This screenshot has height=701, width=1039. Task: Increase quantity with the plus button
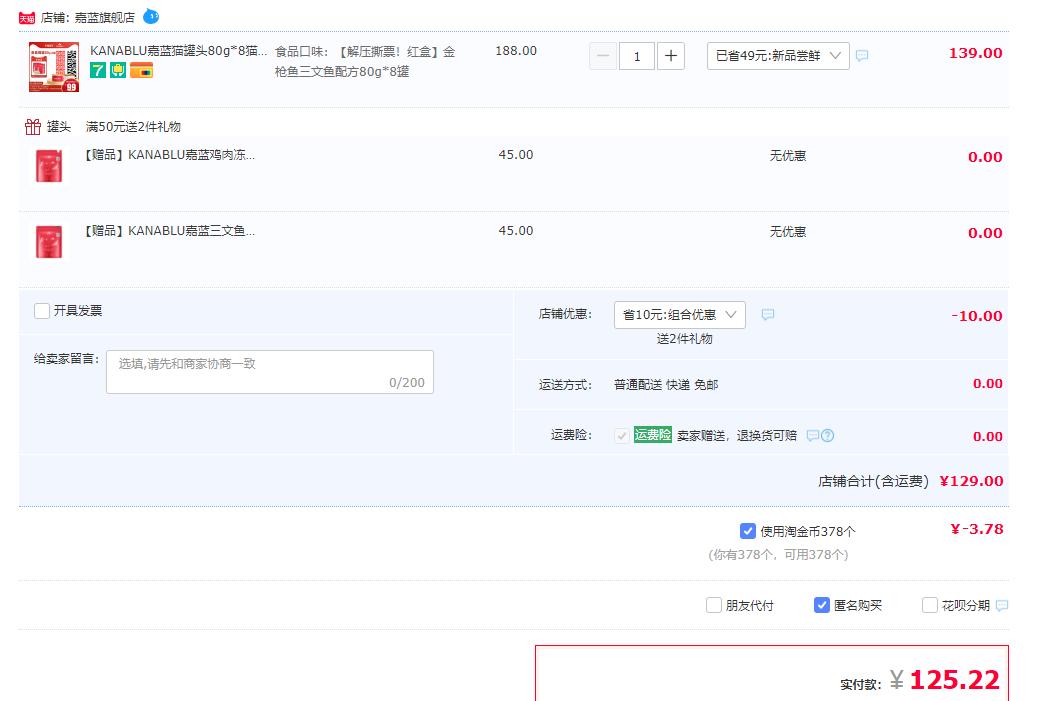coord(671,56)
